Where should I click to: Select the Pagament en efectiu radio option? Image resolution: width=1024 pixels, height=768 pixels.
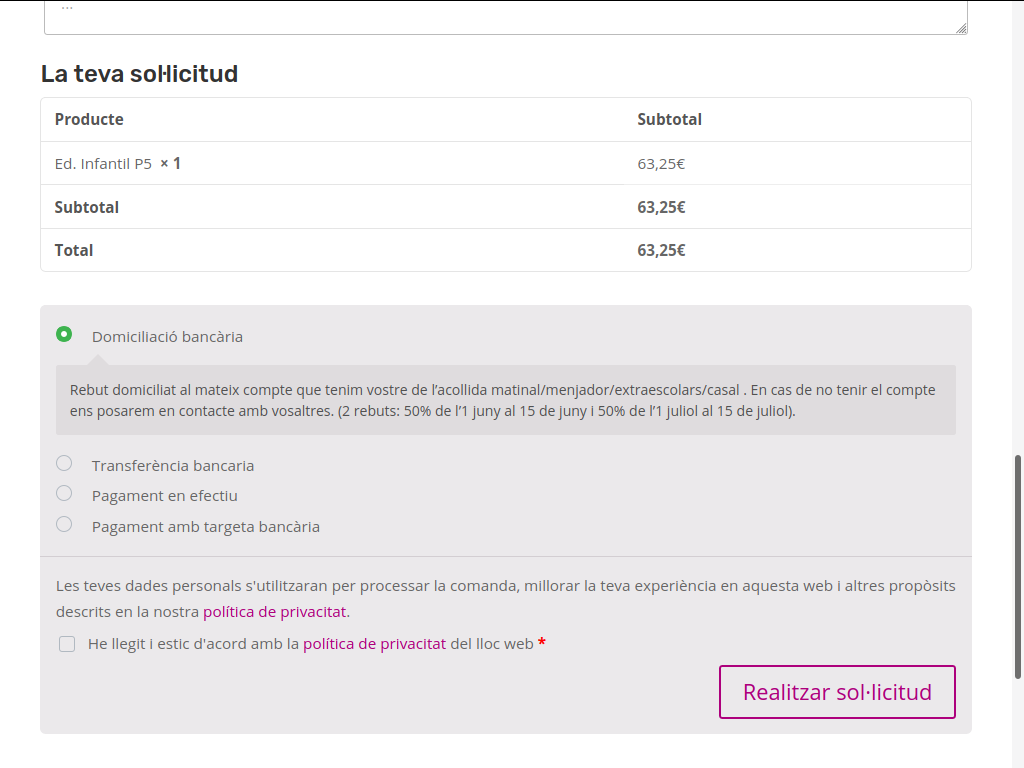tap(64, 493)
